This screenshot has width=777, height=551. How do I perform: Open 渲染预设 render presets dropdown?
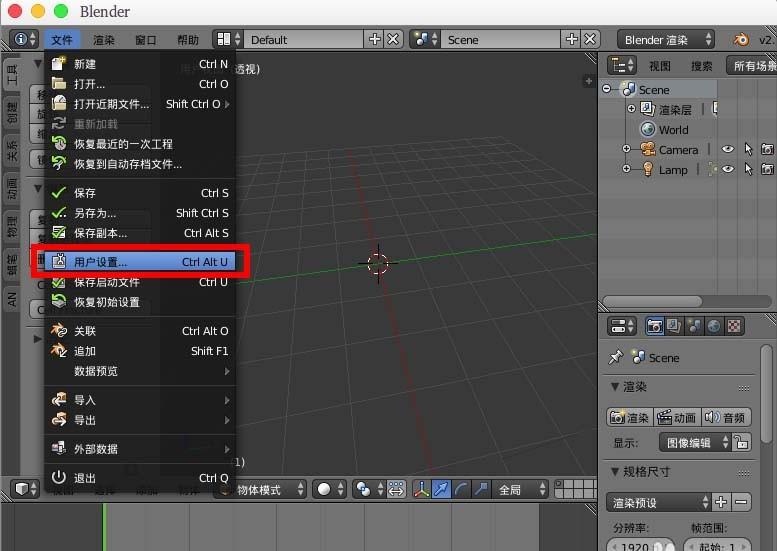[x=659, y=502]
